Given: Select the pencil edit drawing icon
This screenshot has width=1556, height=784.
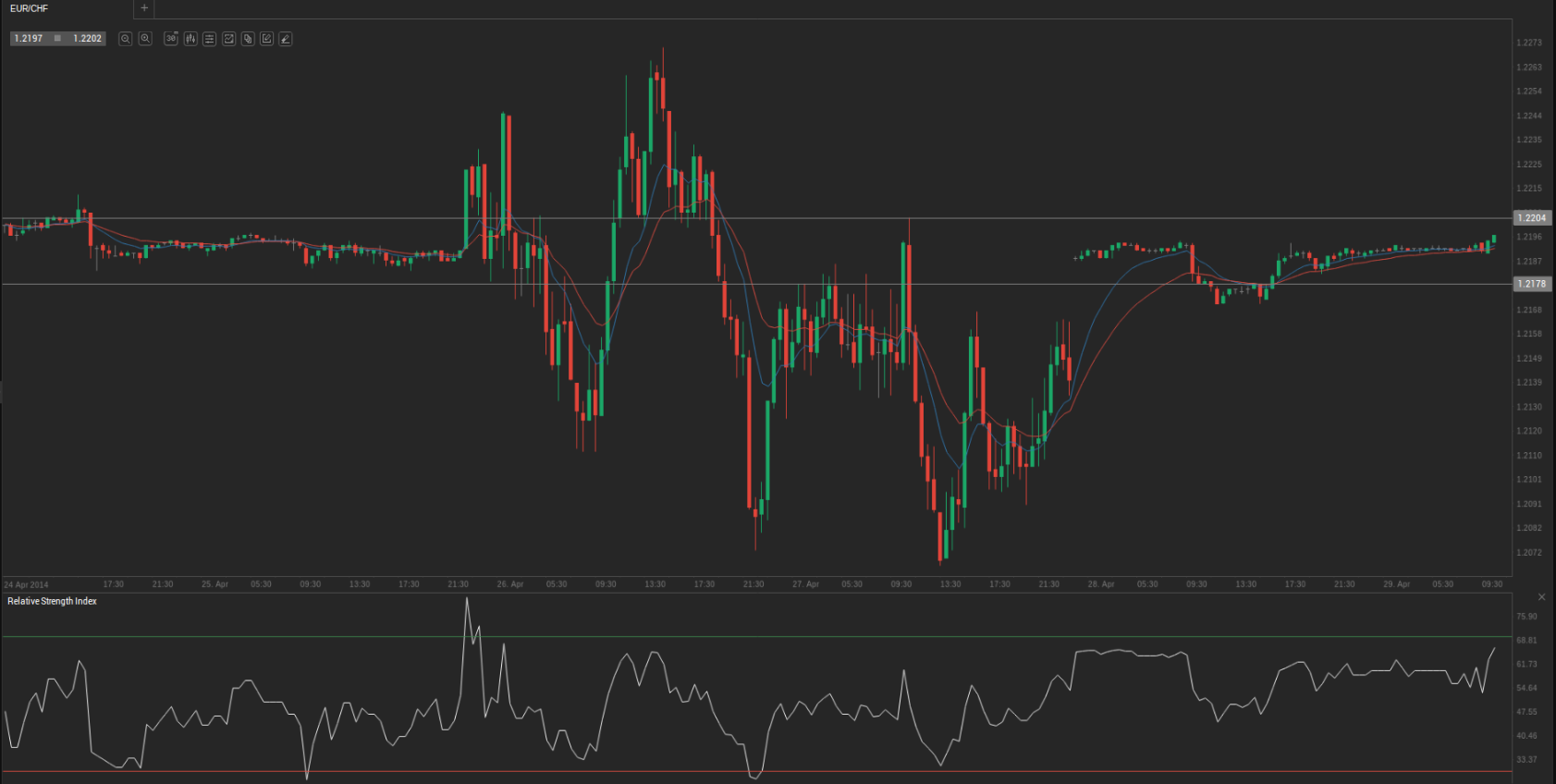Looking at the screenshot, I should click(x=267, y=39).
